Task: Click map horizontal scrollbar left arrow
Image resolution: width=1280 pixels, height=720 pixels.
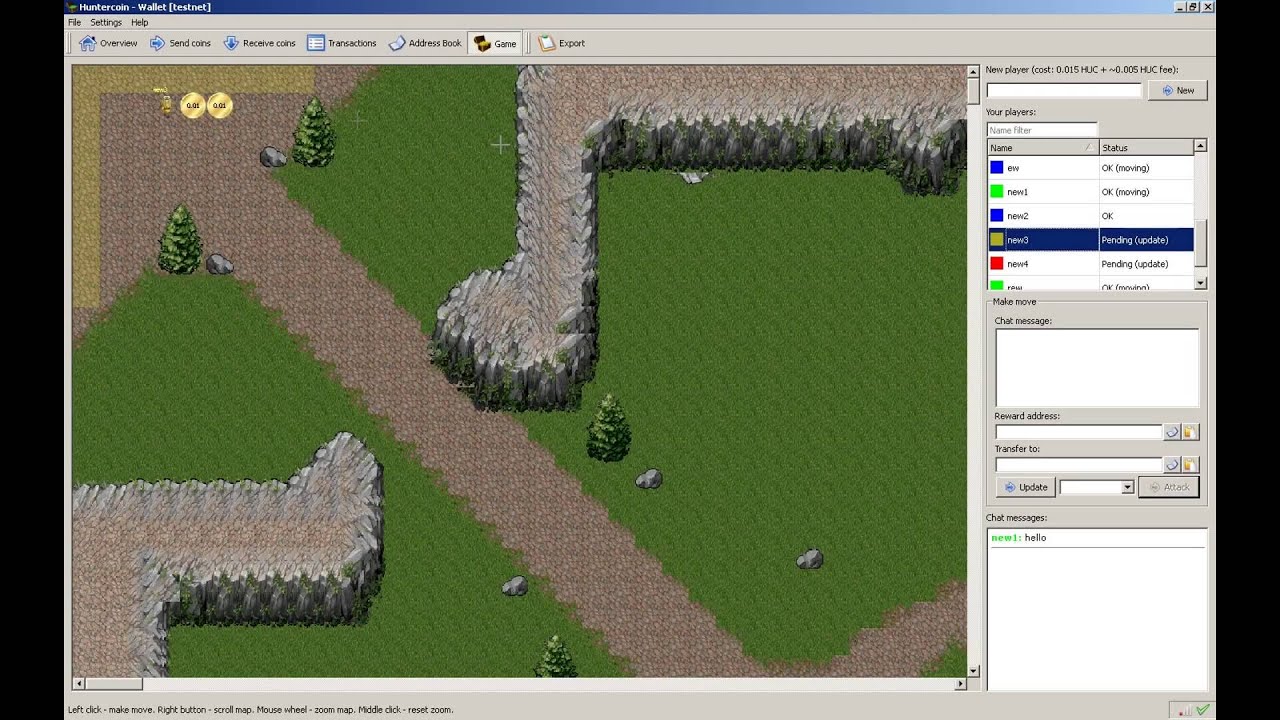Action: 78,684
